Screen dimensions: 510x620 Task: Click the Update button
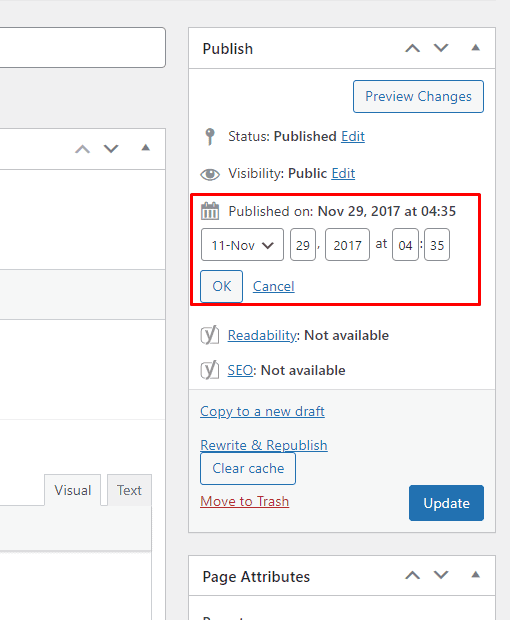pos(446,503)
